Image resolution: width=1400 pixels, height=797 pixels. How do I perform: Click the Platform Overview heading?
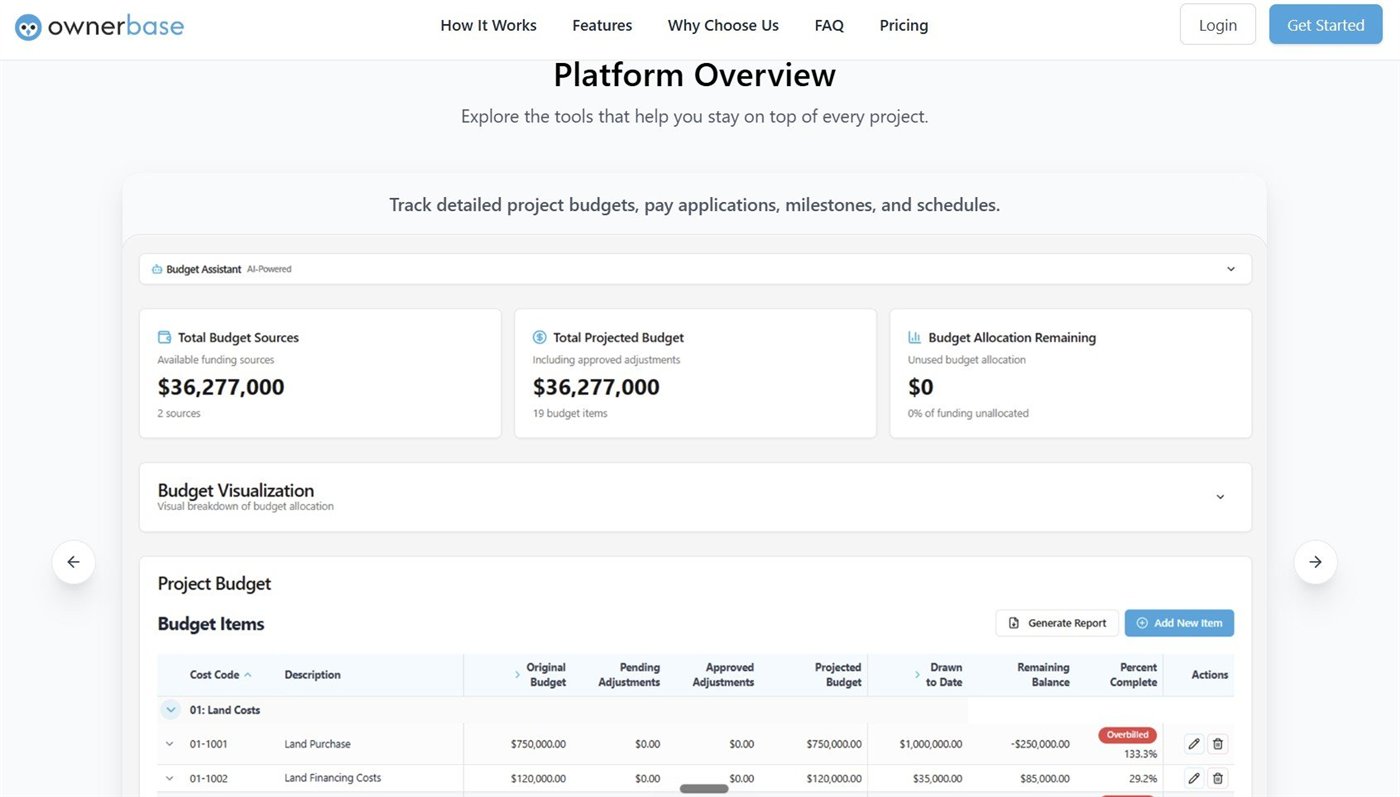695,75
